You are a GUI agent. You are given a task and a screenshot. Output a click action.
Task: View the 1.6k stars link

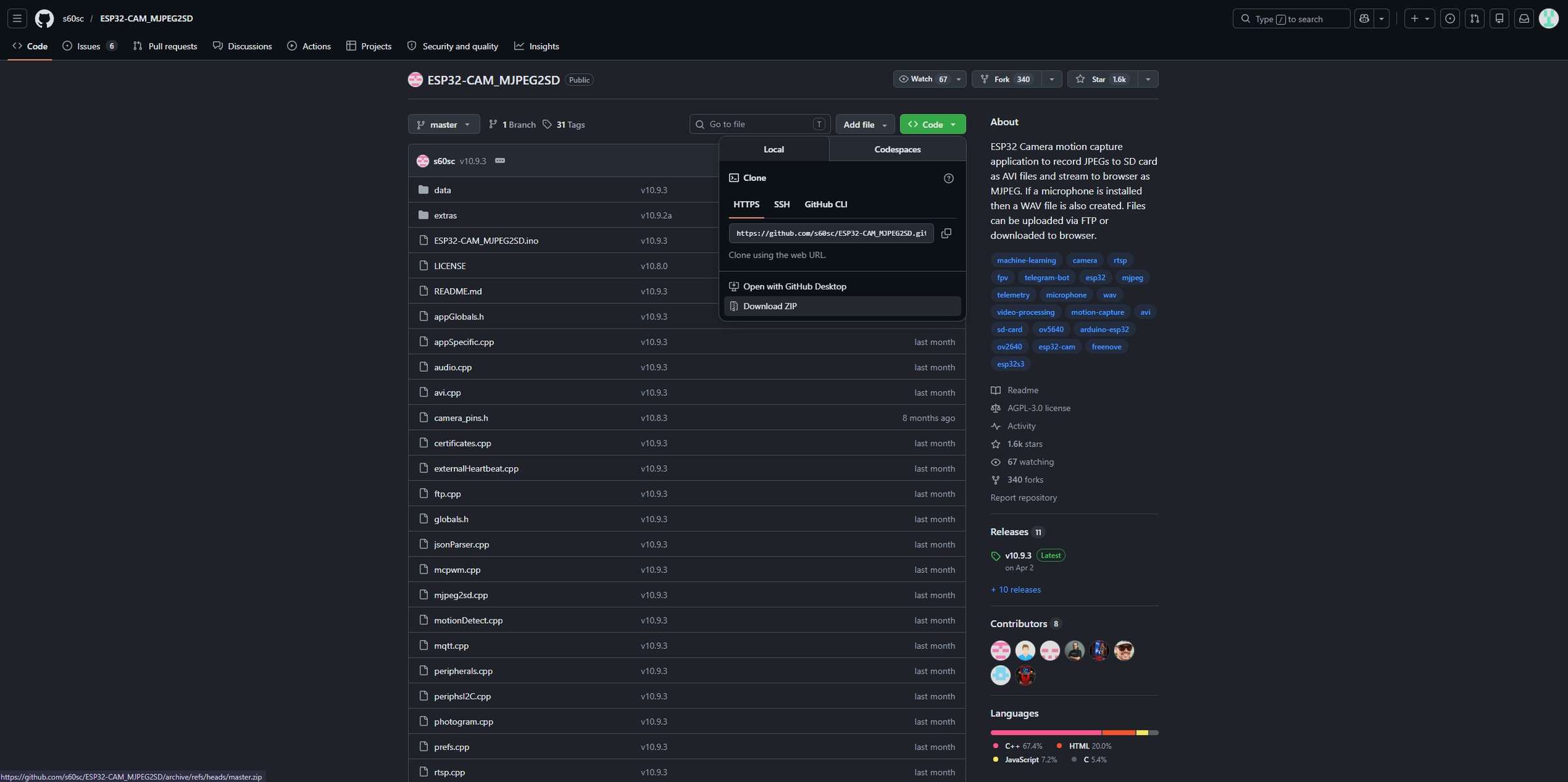(x=1017, y=444)
